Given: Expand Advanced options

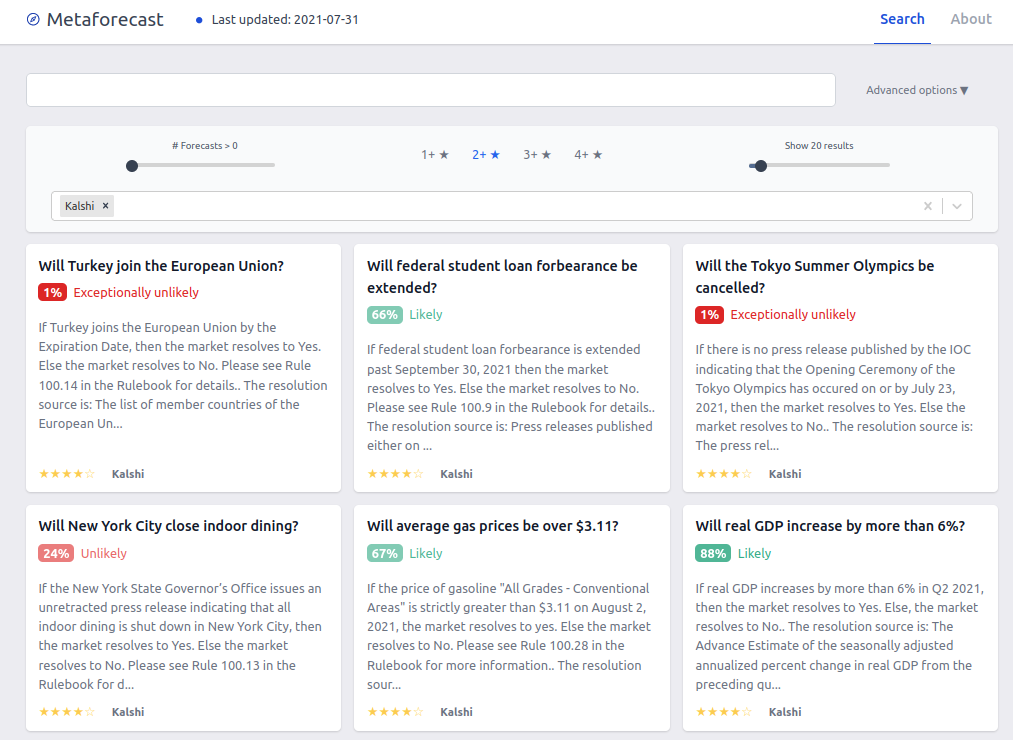Looking at the screenshot, I should coord(917,90).
